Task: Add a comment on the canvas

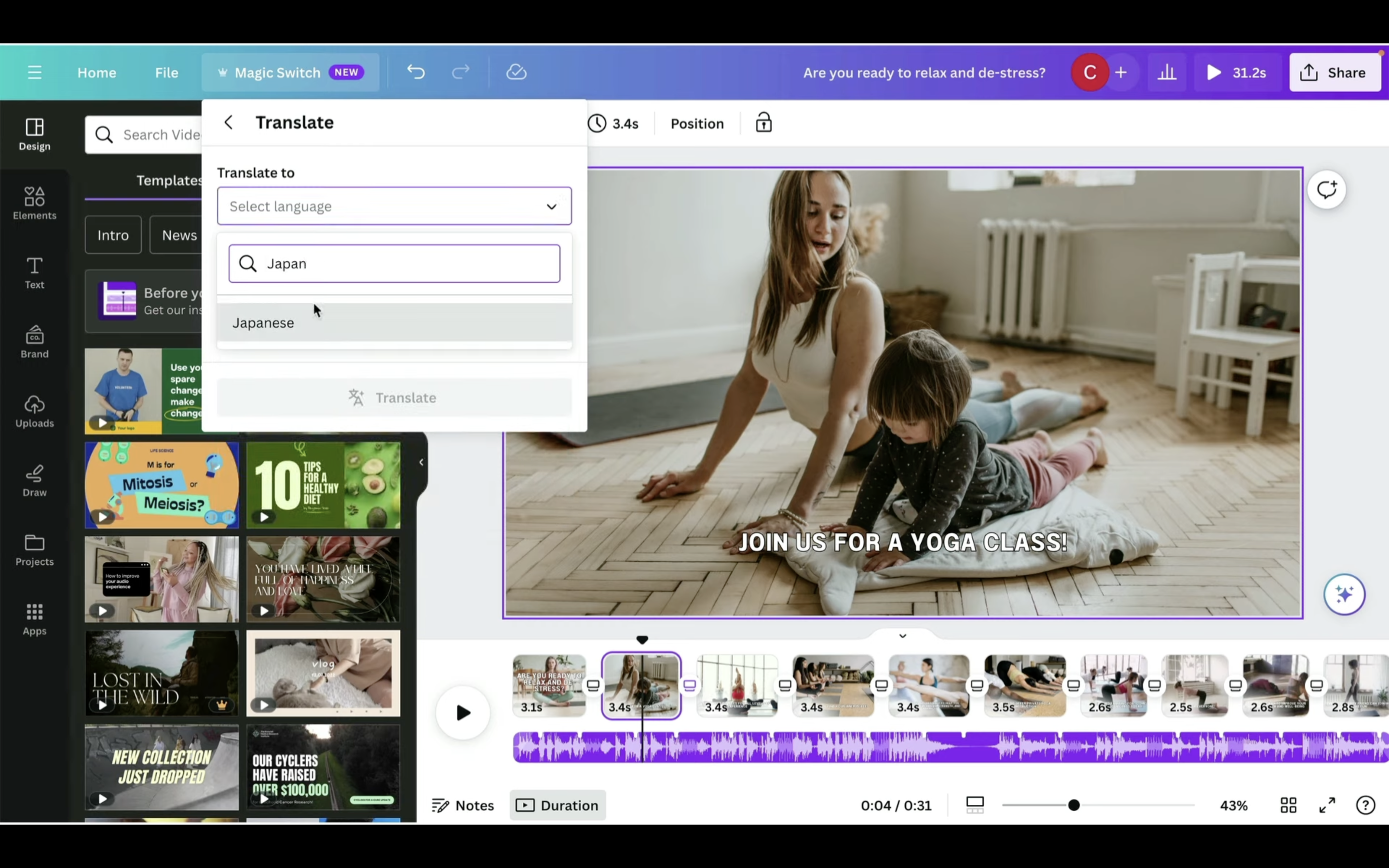Action: click(1326, 190)
